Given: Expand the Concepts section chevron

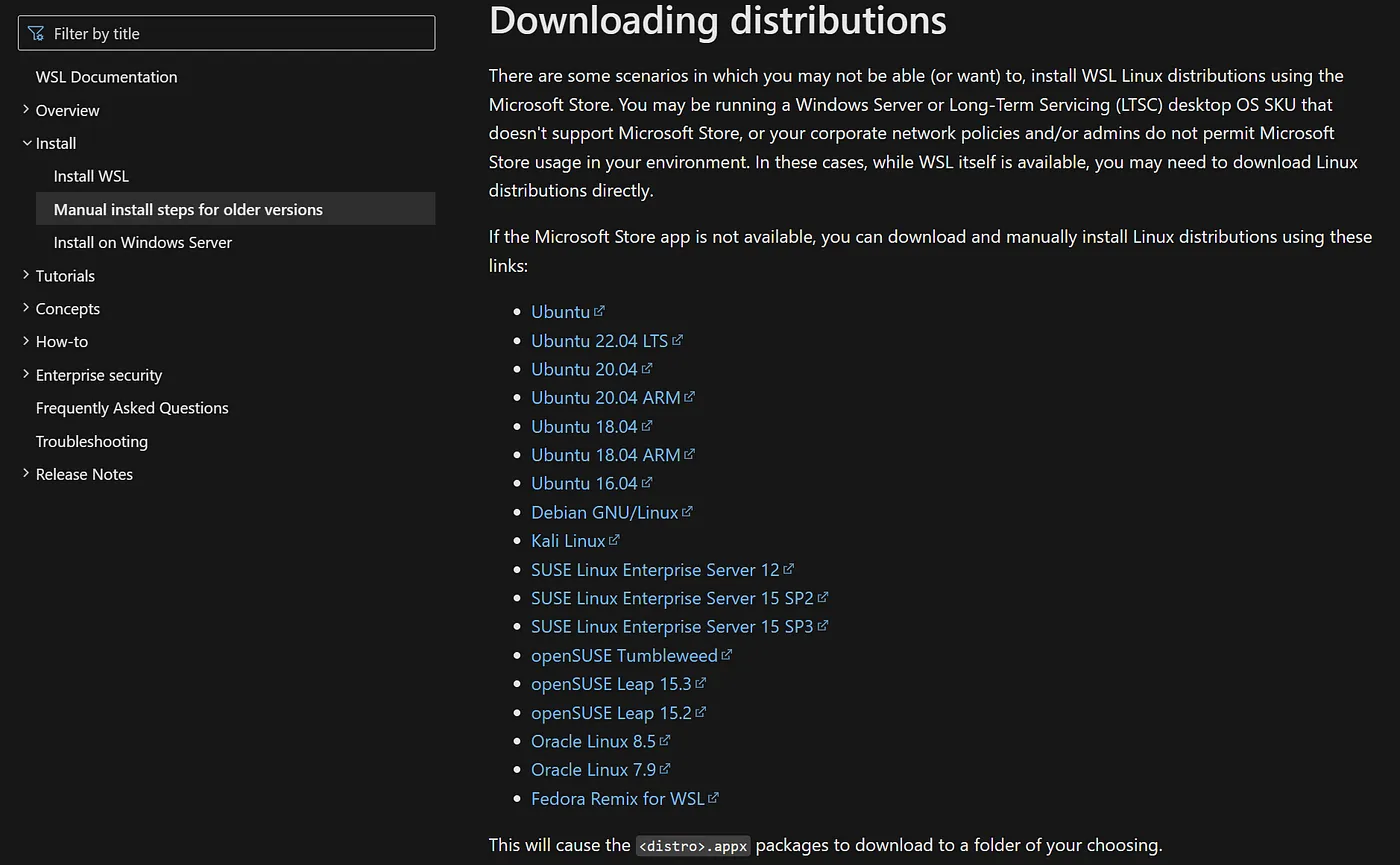Looking at the screenshot, I should tap(26, 308).
